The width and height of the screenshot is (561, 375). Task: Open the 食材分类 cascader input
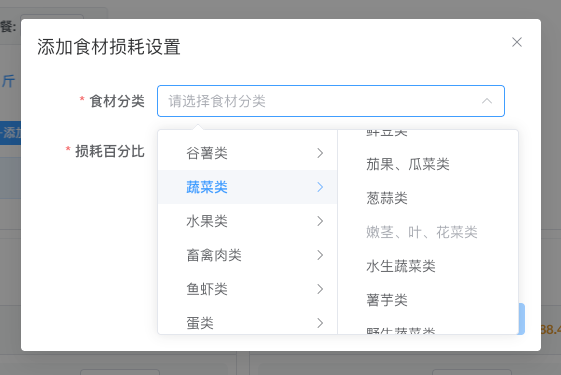331,101
